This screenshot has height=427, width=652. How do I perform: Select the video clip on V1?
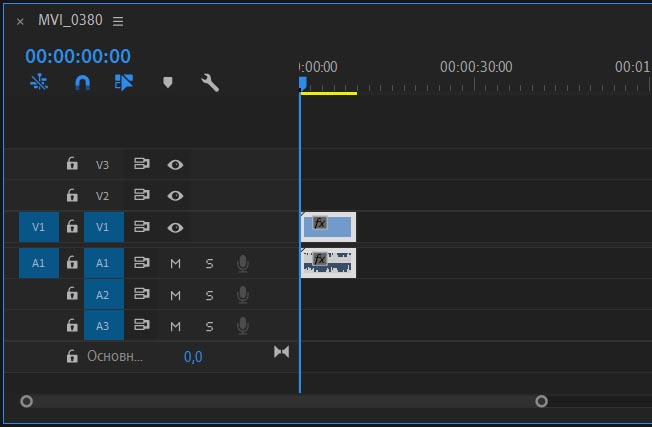[328, 227]
